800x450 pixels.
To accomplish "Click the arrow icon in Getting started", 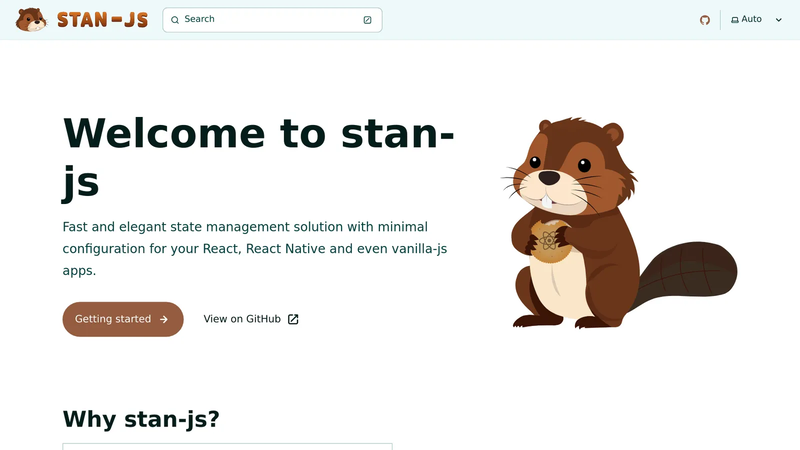I will (164, 319).
